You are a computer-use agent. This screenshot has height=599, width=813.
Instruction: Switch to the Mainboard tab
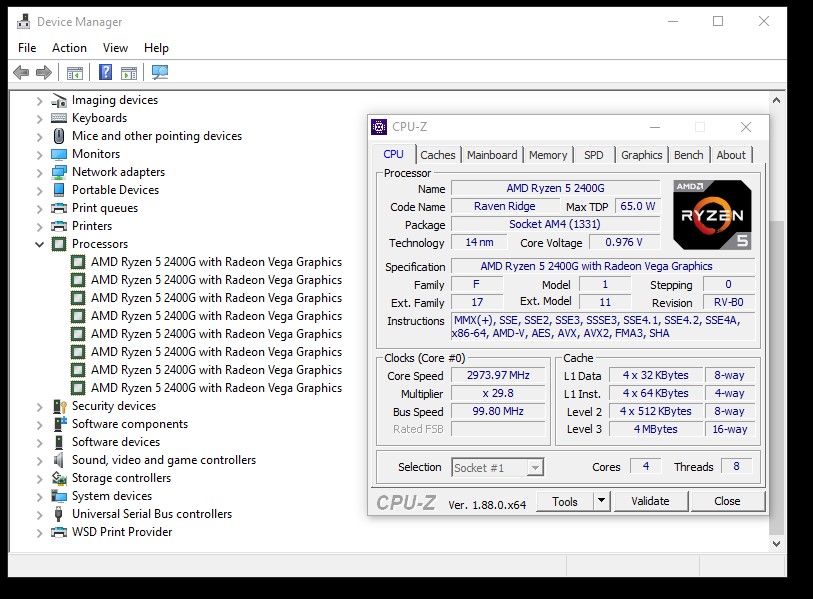click(492, 155)
